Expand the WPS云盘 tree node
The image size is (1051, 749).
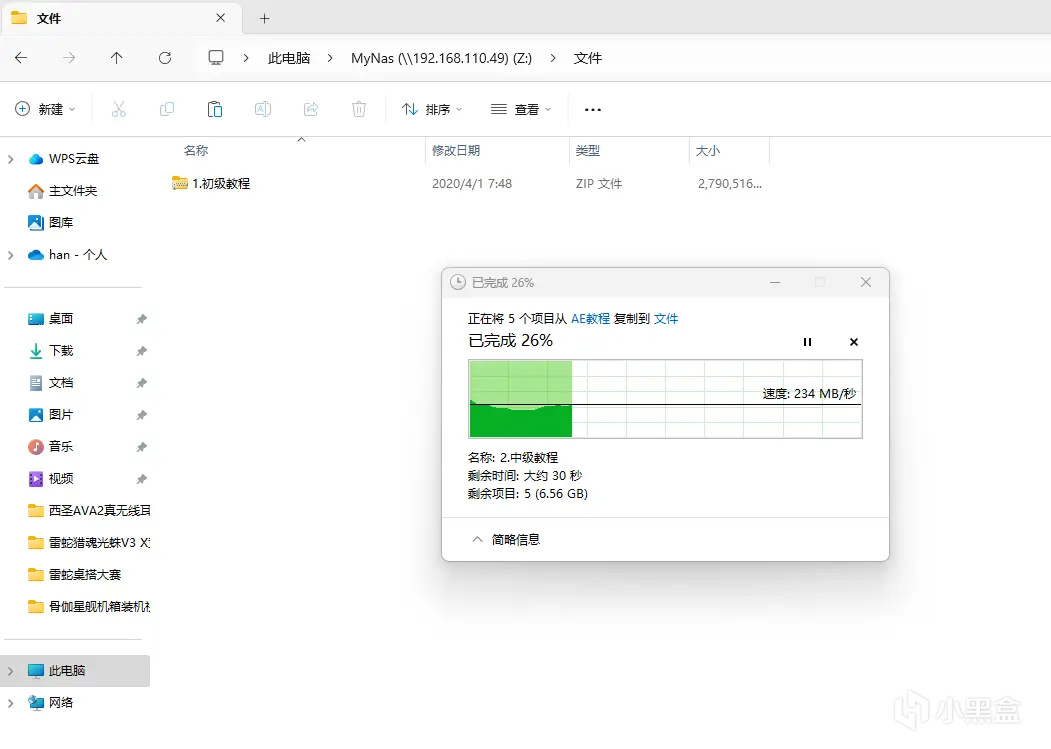click(11, 159)
